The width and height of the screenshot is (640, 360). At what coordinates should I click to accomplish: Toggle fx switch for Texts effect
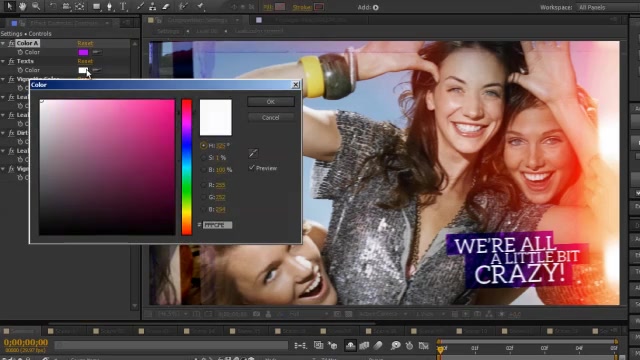click(11, 61)
